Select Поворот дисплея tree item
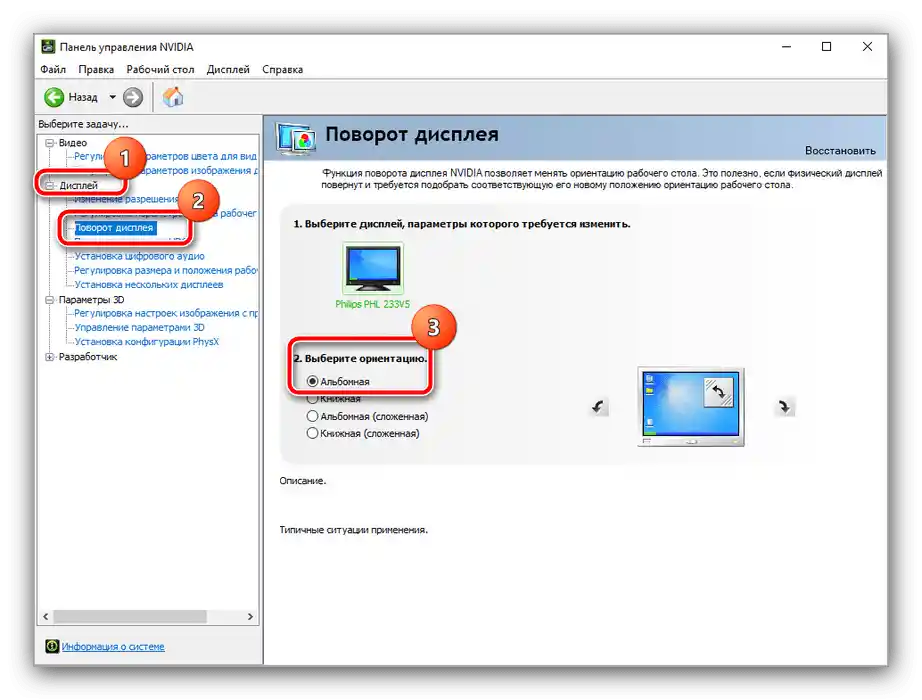 coord(115,228)
